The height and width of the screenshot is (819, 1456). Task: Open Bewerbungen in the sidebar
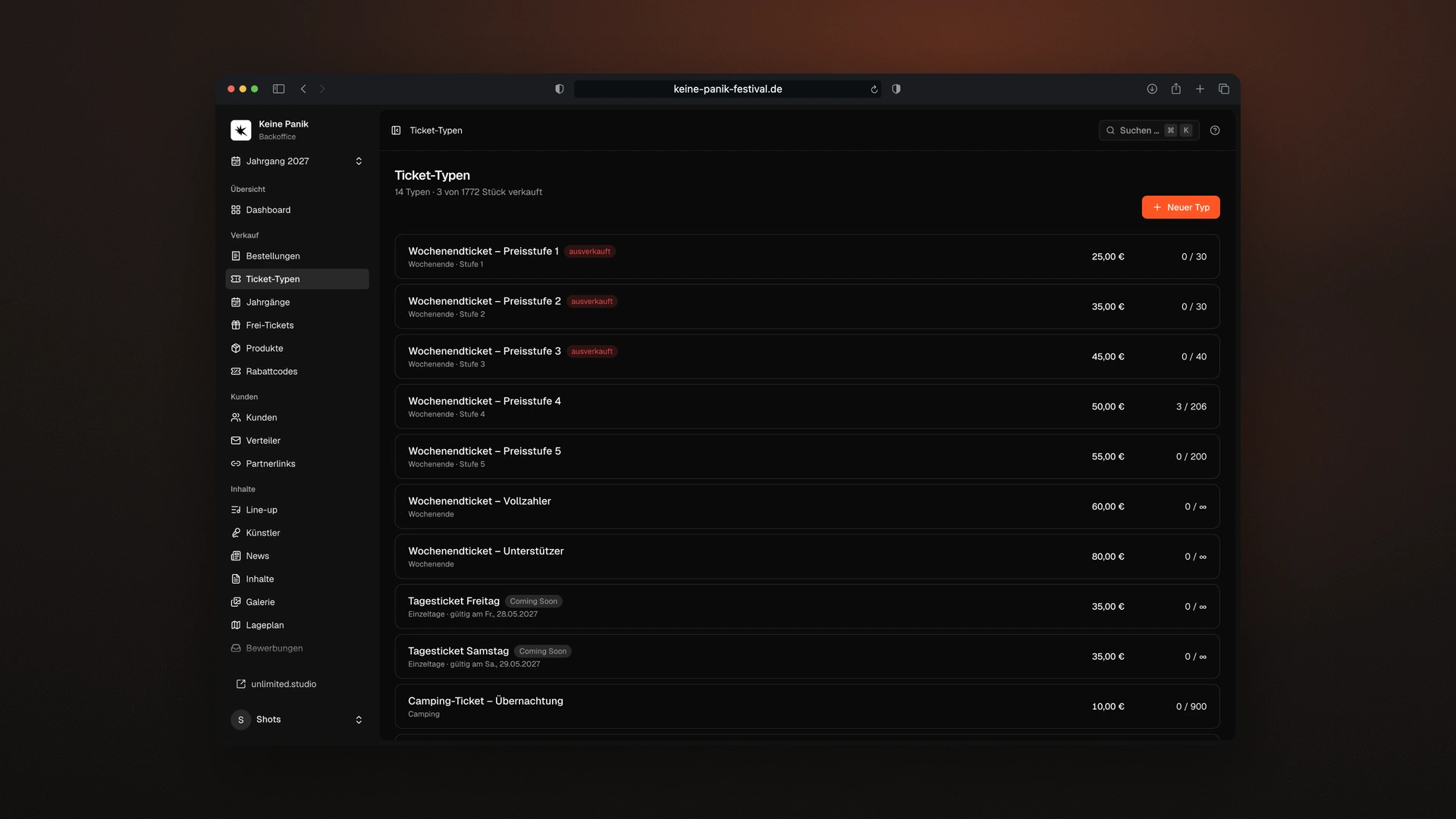297,648
